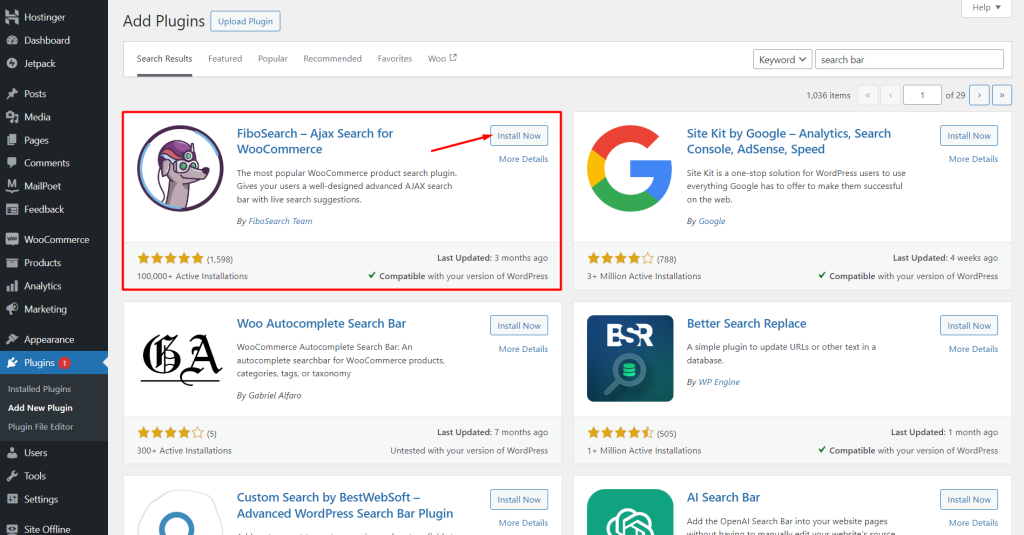
Task: Click the Plugins plug icon
Action: (x=12, y=363)
